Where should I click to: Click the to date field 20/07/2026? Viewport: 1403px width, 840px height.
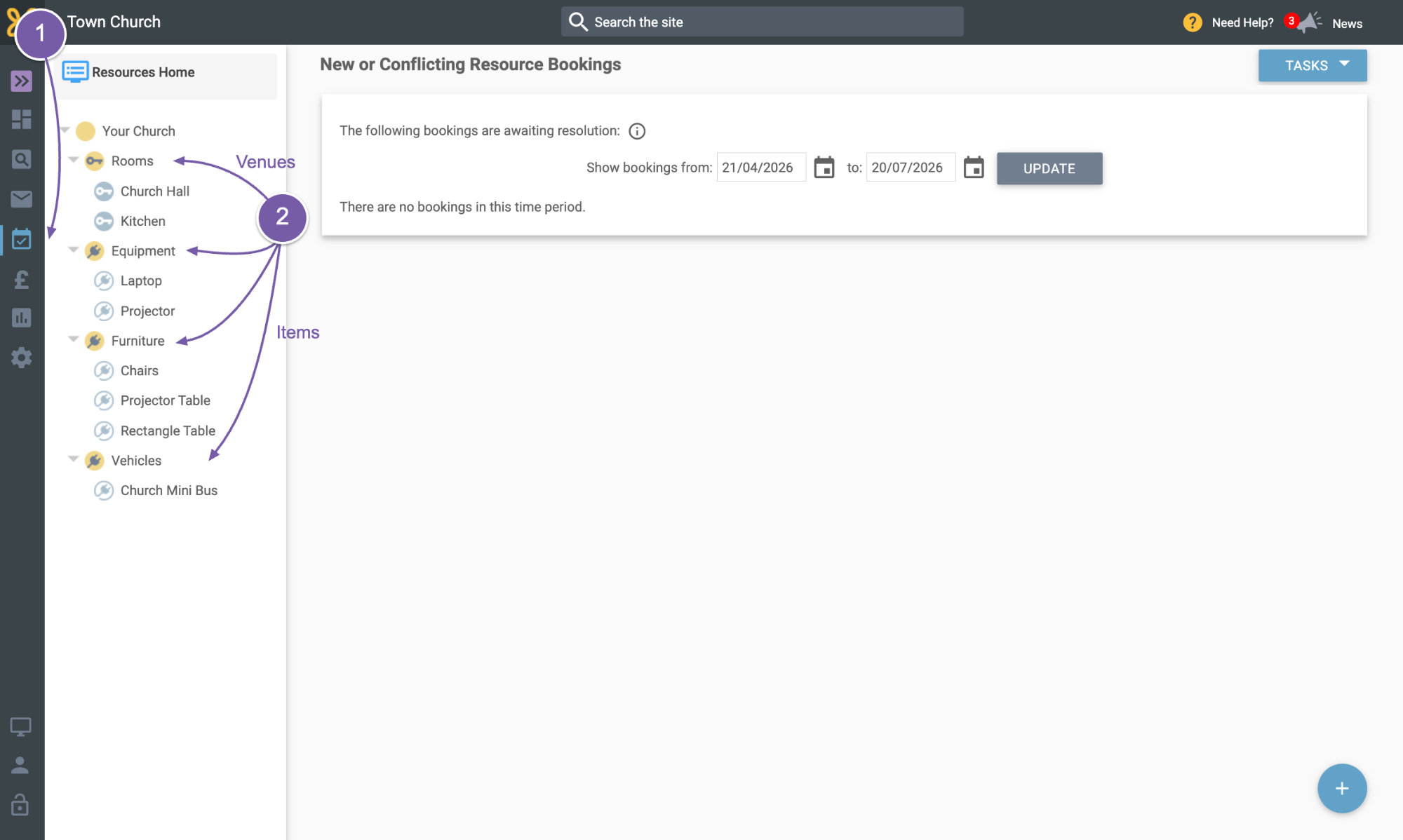(x=911, y=168)
